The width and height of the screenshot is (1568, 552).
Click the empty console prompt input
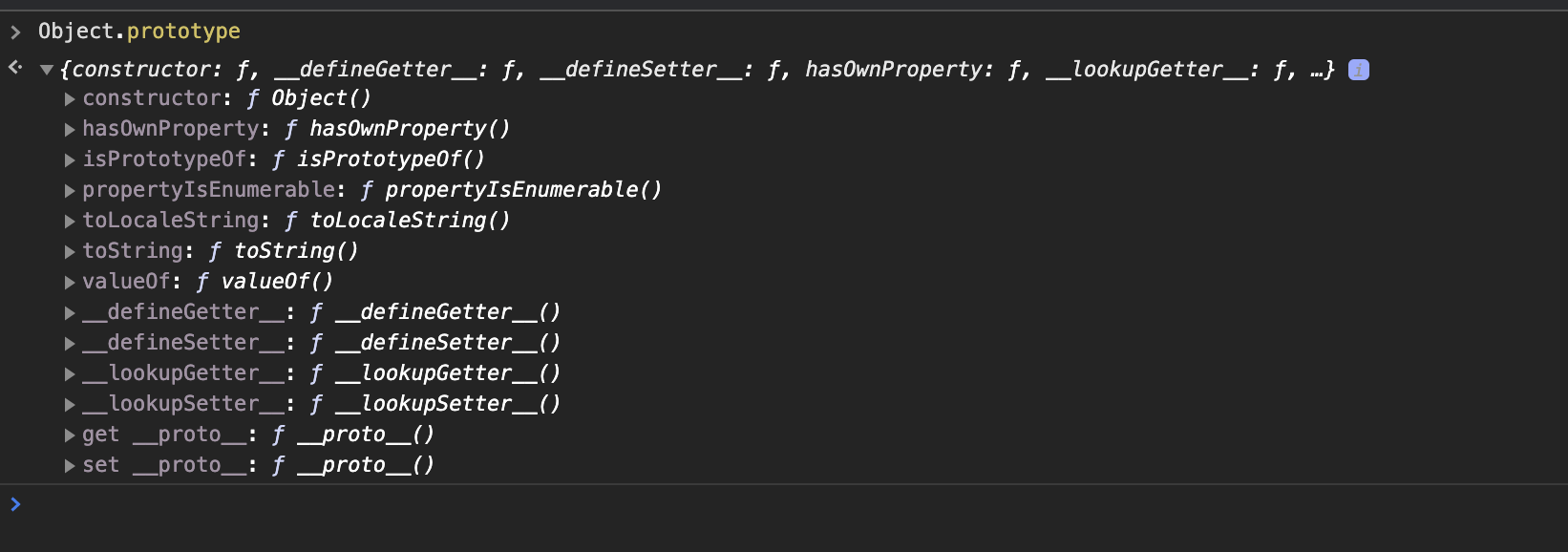click(793, 504)
